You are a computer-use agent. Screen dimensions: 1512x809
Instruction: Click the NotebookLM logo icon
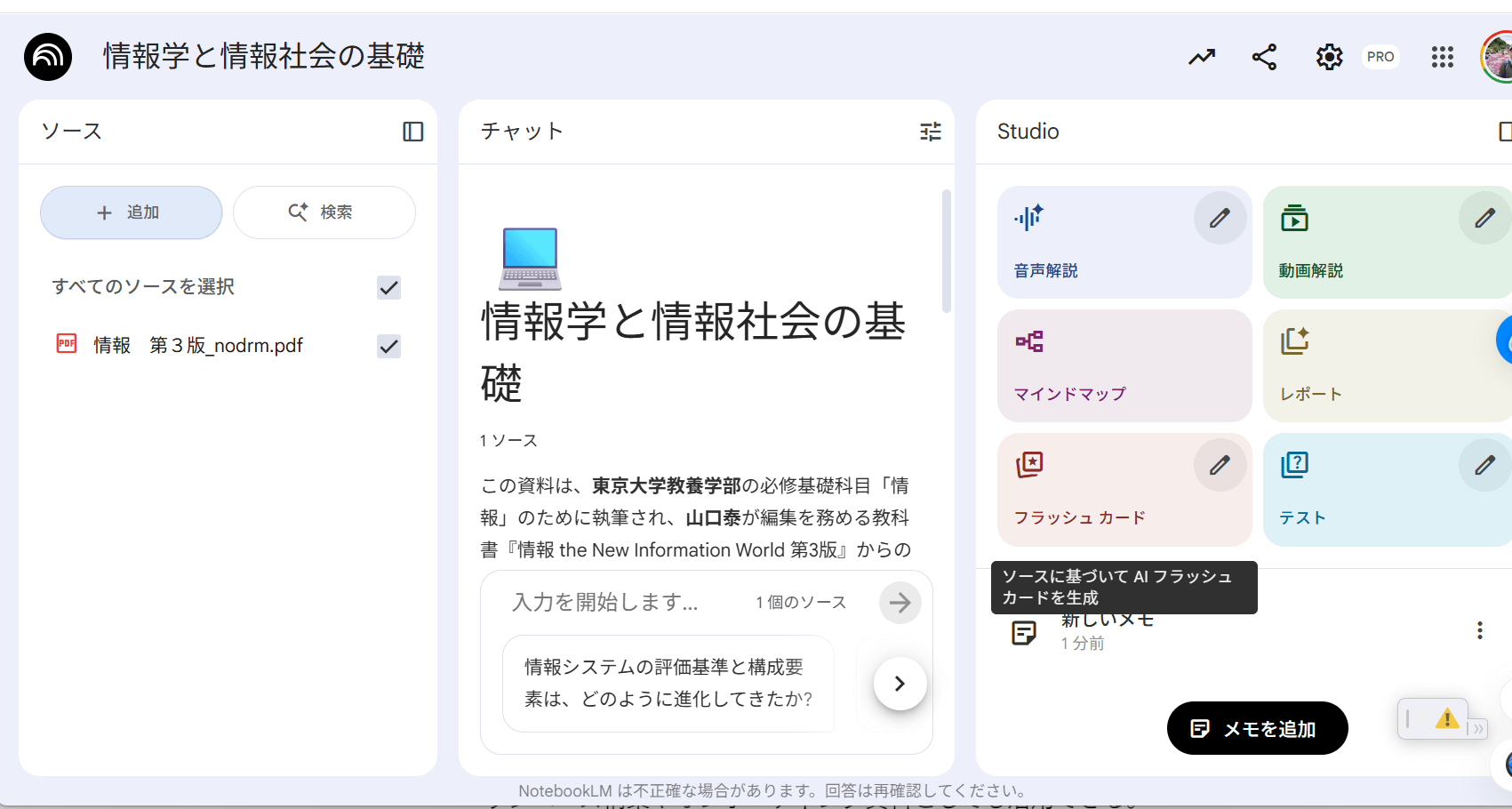click(x=48, y=57)
